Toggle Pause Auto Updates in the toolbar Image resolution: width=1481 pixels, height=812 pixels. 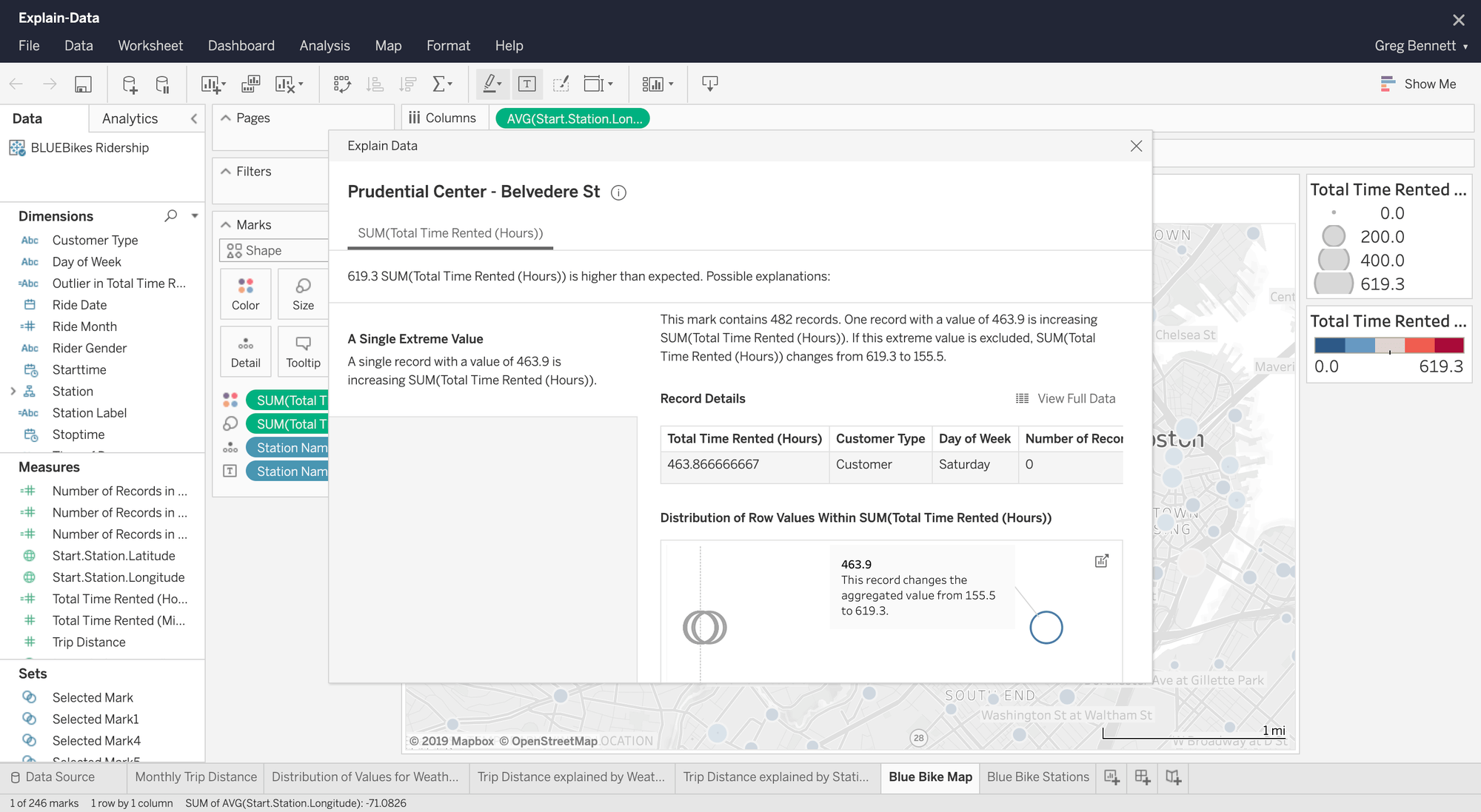(x=163, y=84)
